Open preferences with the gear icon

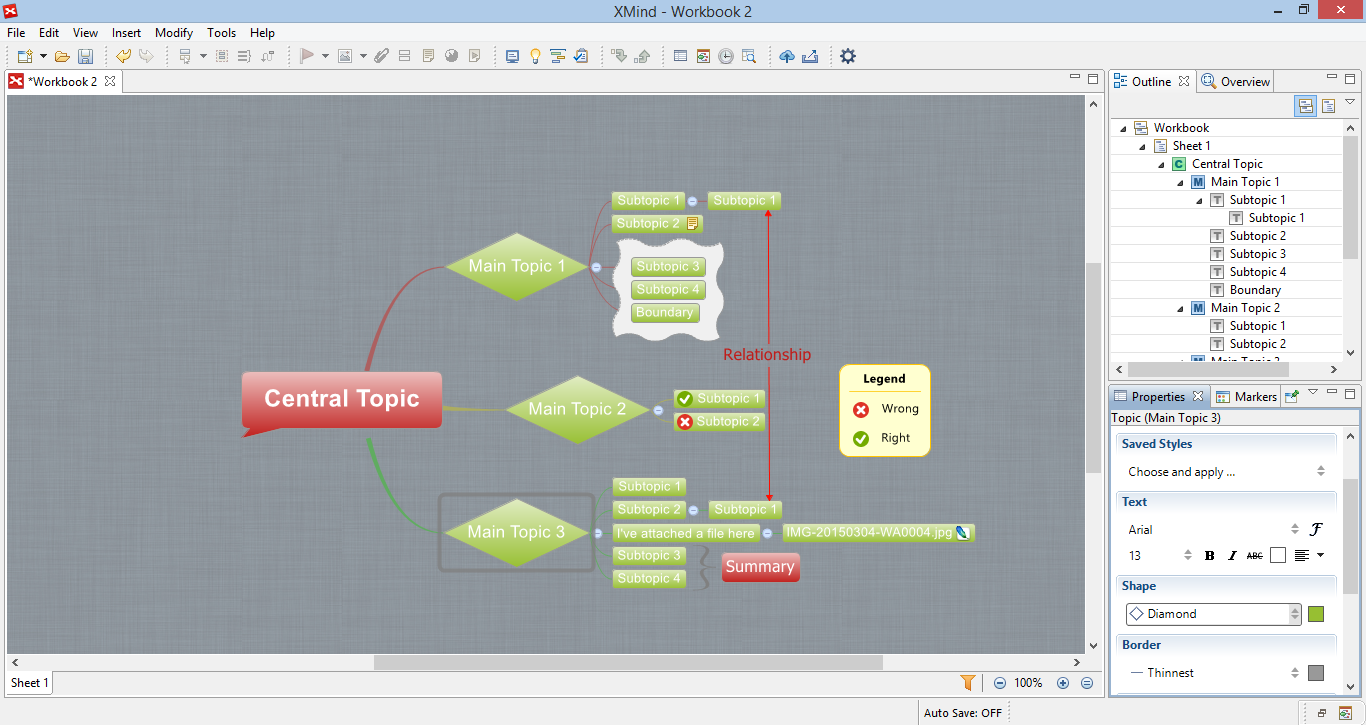click(x=848, y=57)
